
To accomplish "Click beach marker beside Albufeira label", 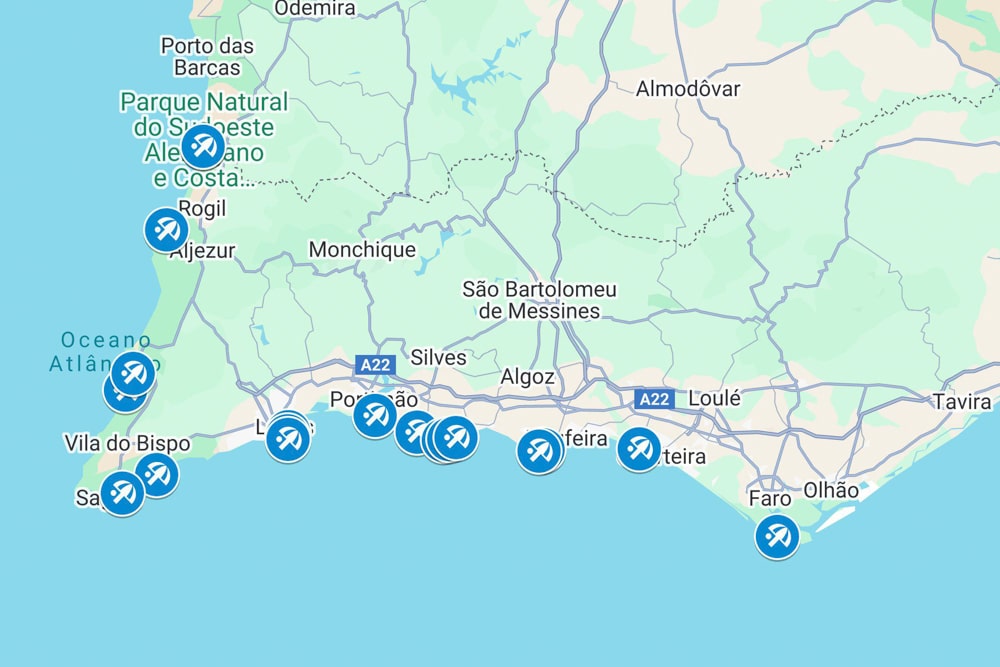I will click(x=539, y=451).
